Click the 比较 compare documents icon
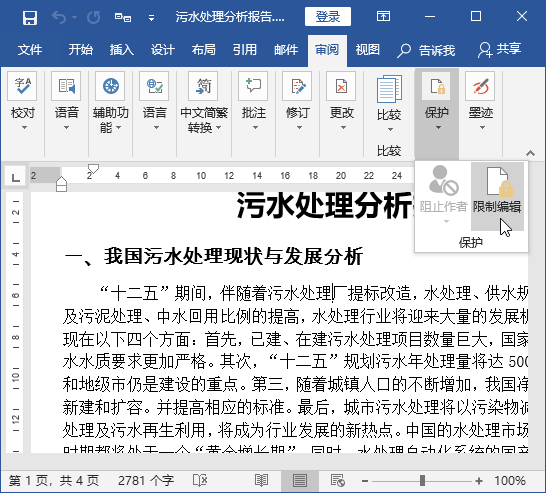Screen dimensions: 546x493 pyautogui.click(x=389, y=89)
